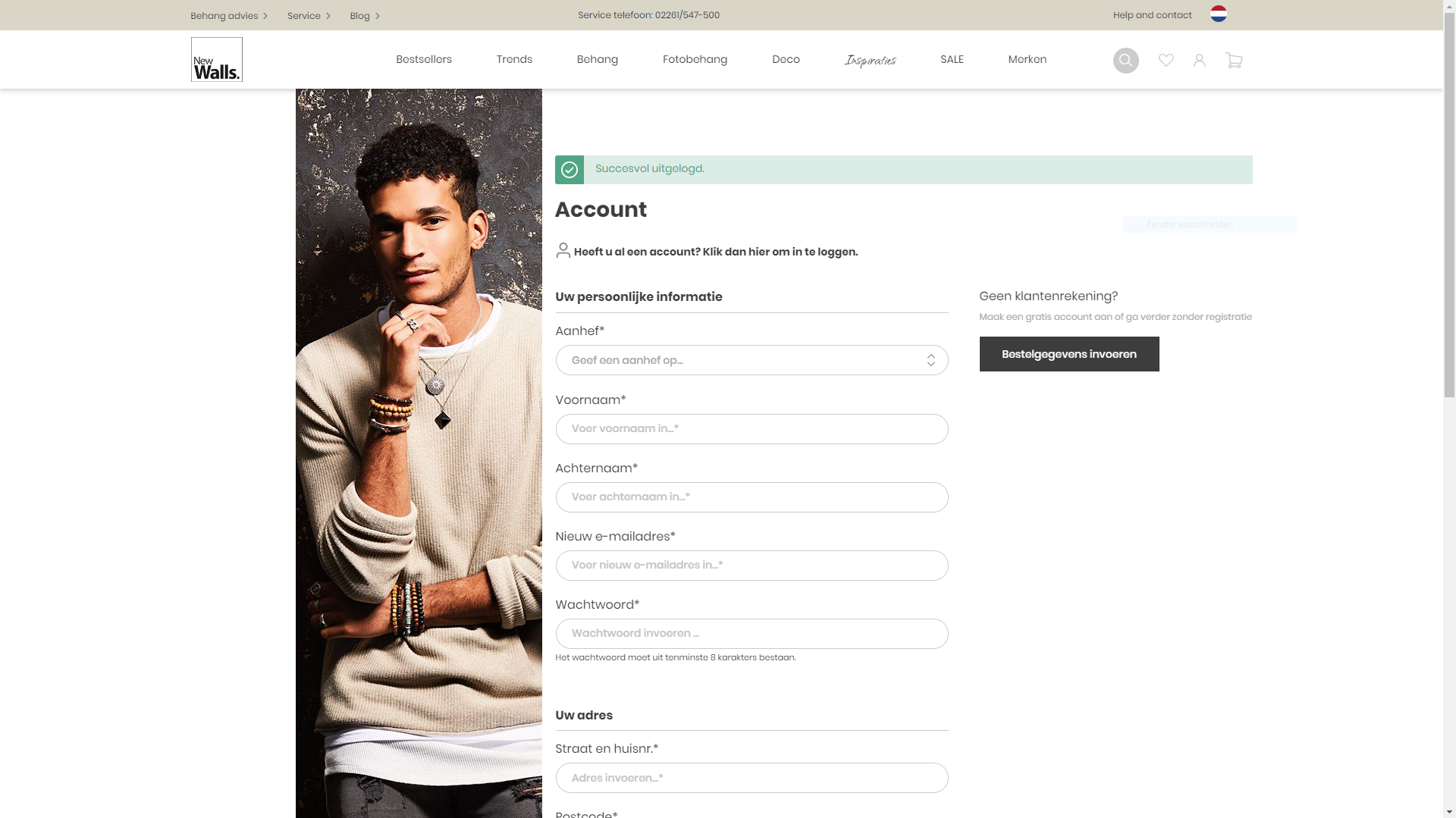Click the New Walls logo
The width and height of the screenshot is (1456, 818).
216,59
